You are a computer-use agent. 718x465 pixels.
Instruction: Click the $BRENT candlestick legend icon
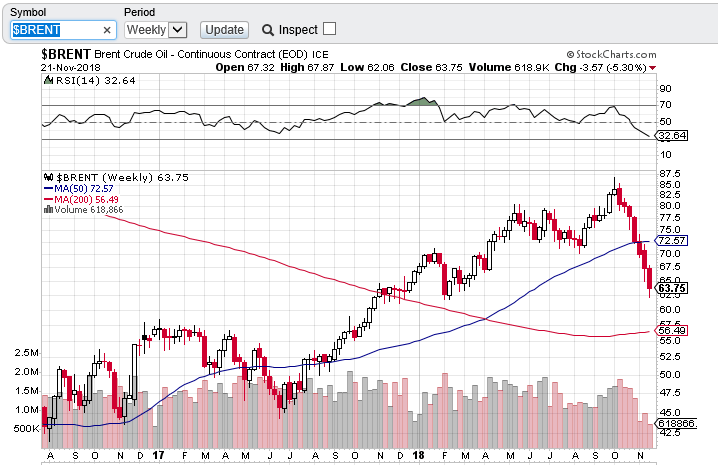[x=48, y=177]
